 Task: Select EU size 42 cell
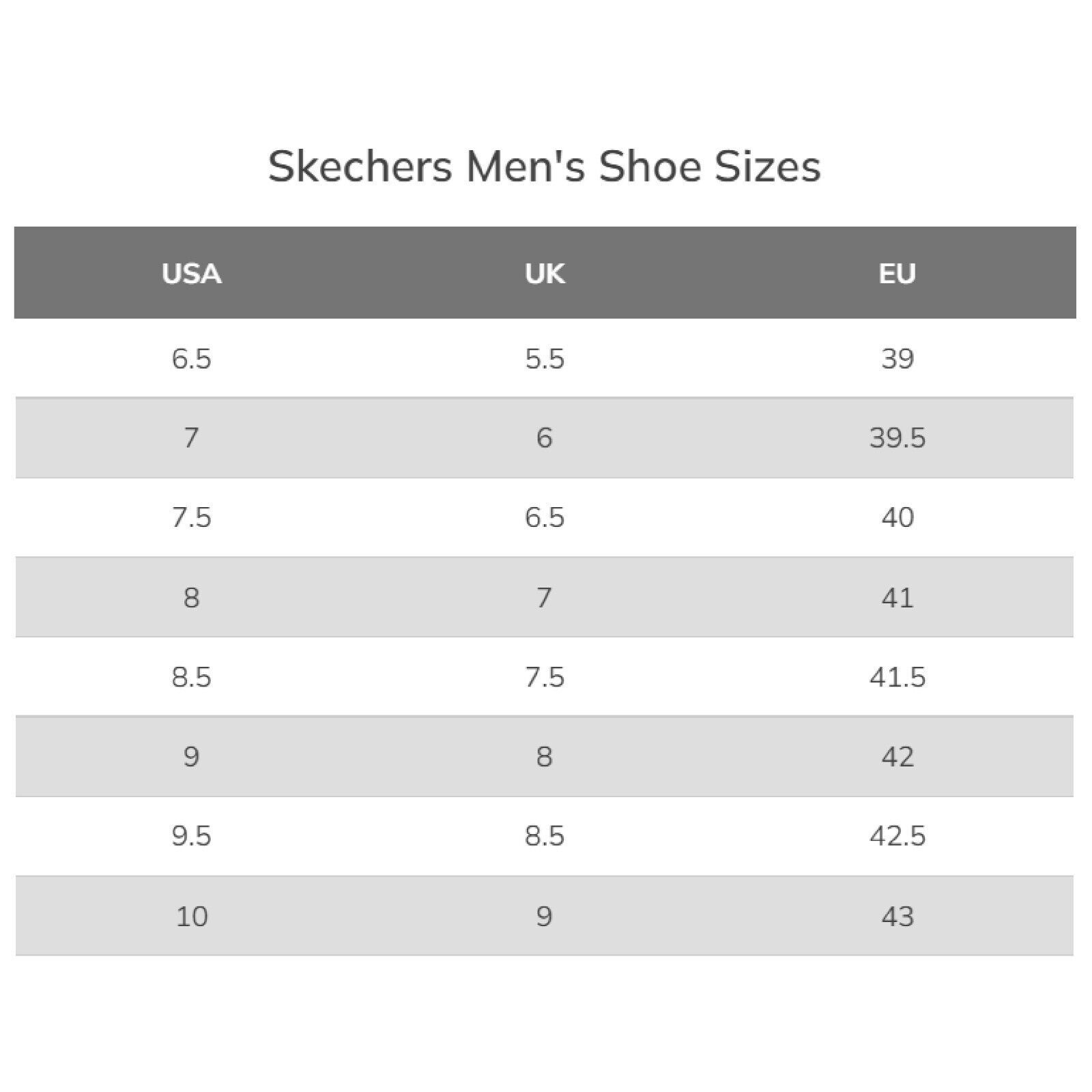tap(897, 757)
